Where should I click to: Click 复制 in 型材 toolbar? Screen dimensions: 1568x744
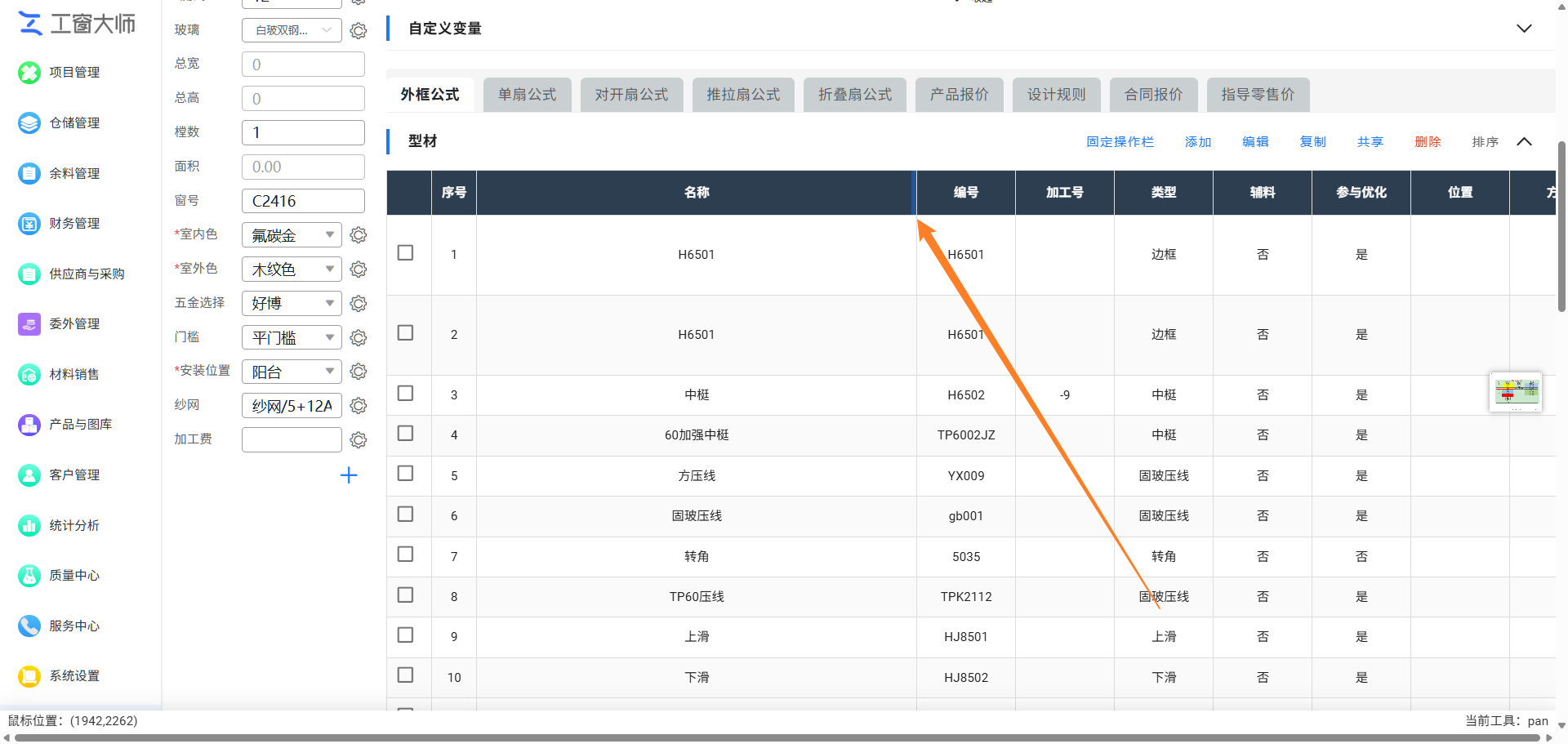coord(1313,142)
